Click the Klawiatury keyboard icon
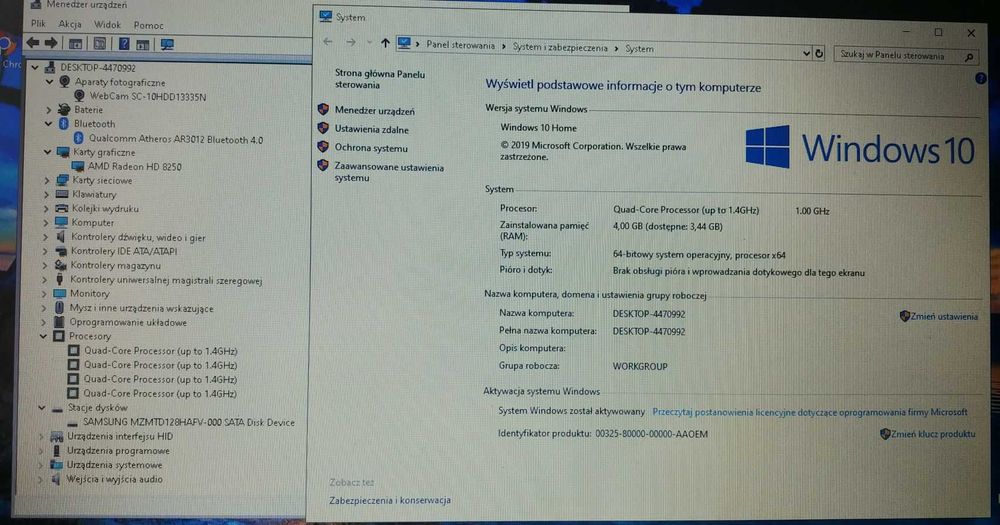Screen dimensions: 1000x525 point(62,195)
